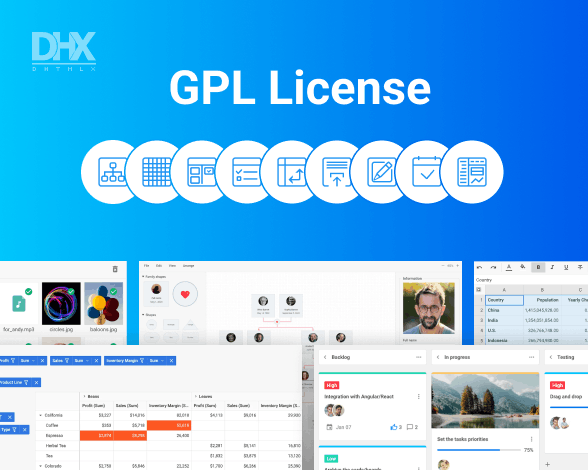The height and width of the screenshot is (470, 588).
Task: Open the Integration with Angular/React card menu
Action: click(418, 396)
